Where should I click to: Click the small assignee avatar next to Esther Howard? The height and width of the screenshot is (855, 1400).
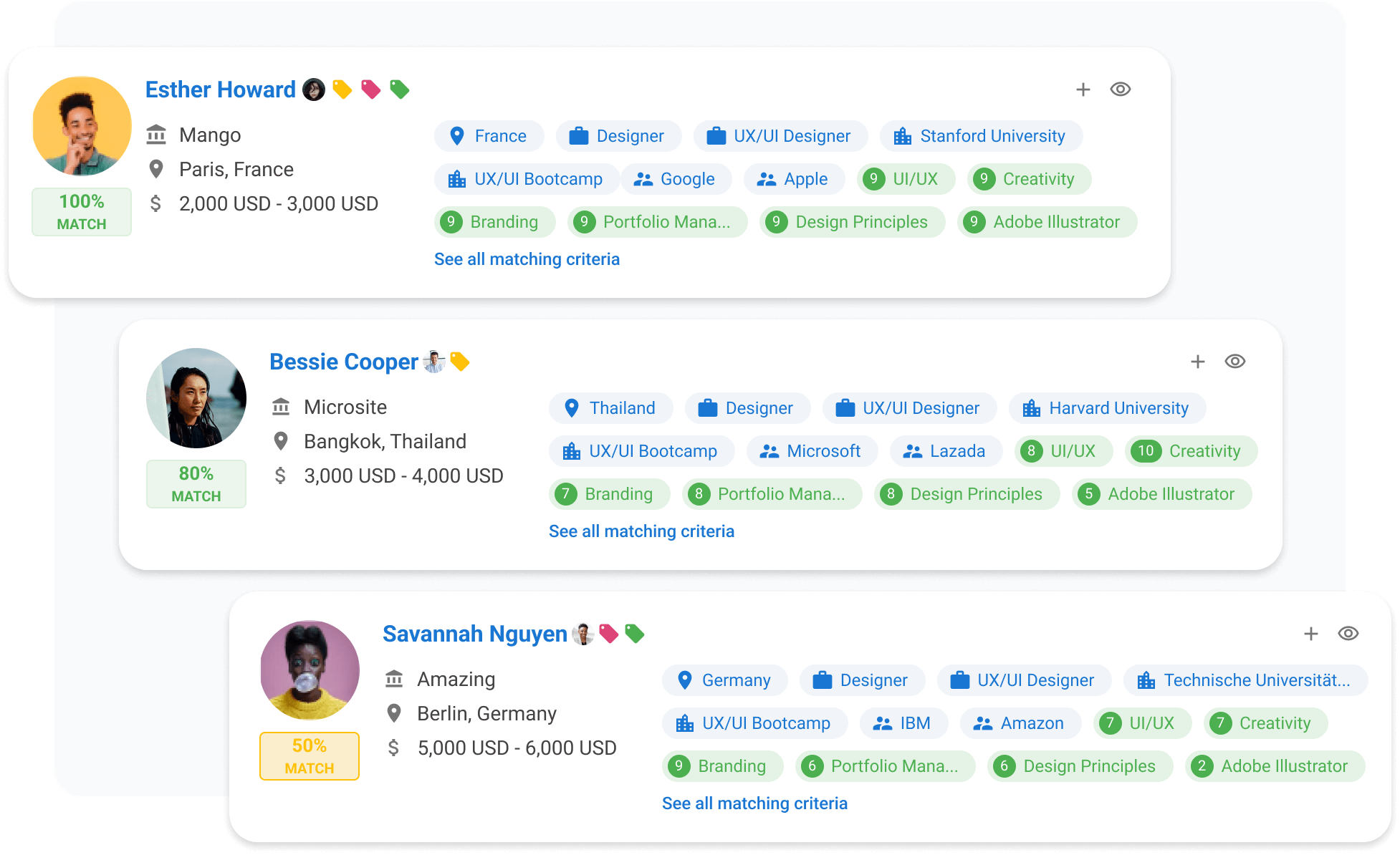point(314,90)
